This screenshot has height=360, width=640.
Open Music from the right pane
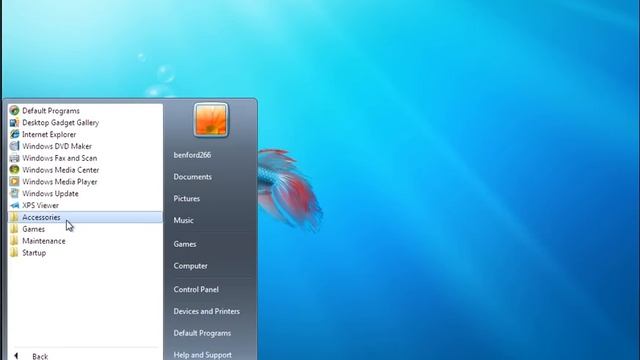click(x=183, y=220)
